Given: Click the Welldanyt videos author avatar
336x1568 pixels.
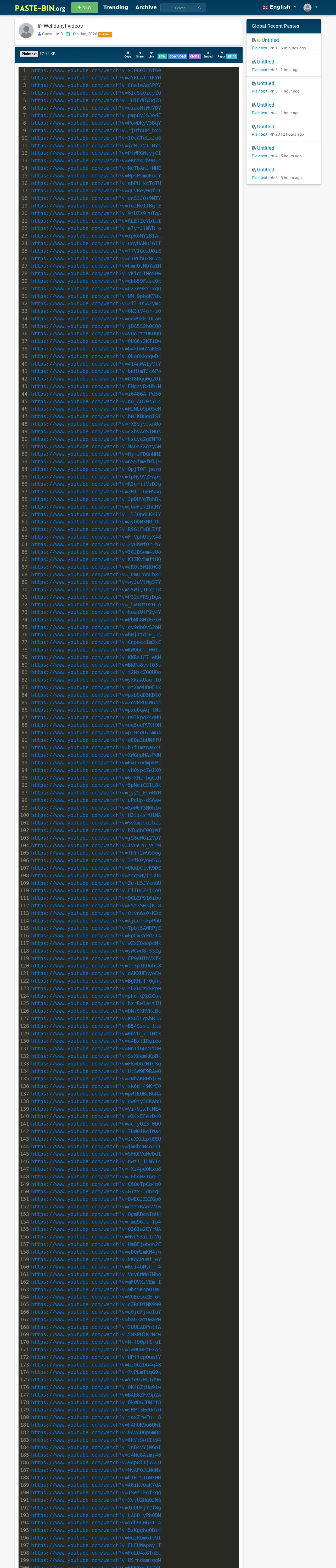Looking at the screenshot, I should click(x=26, y=30).
